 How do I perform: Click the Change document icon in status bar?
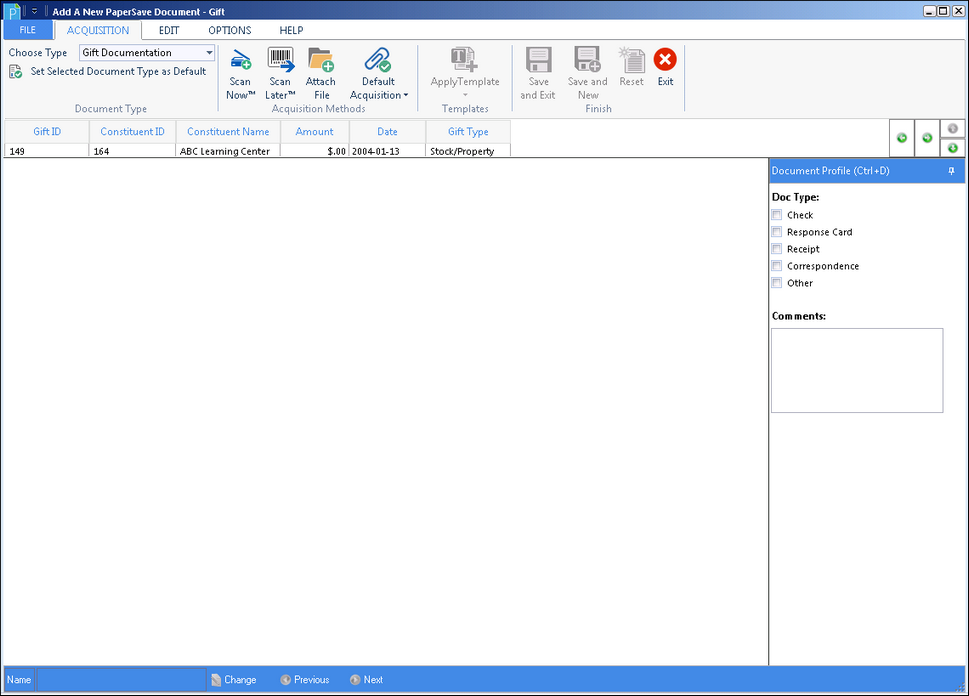216,680
